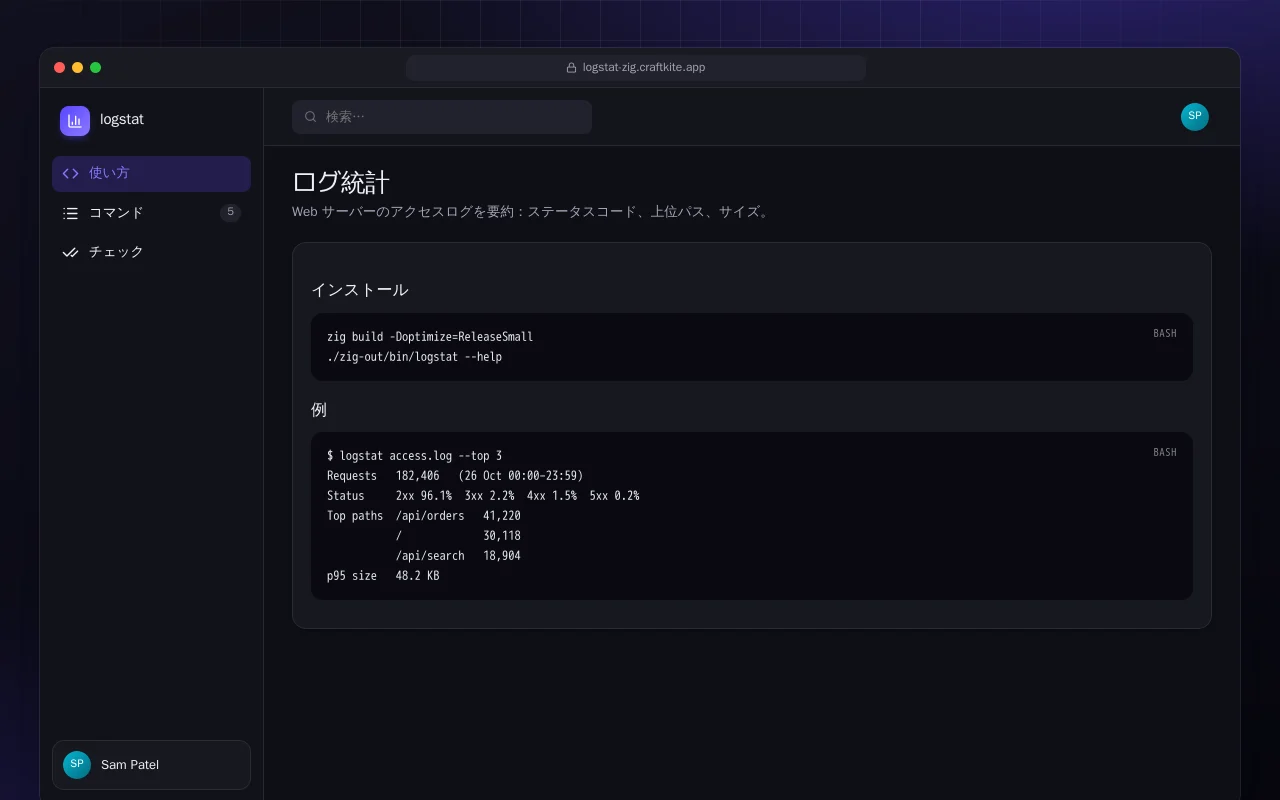The height and width of the screenshot is (800, 1280).
Task: Focus the 検索 search field
Action: tap(442, 117)
